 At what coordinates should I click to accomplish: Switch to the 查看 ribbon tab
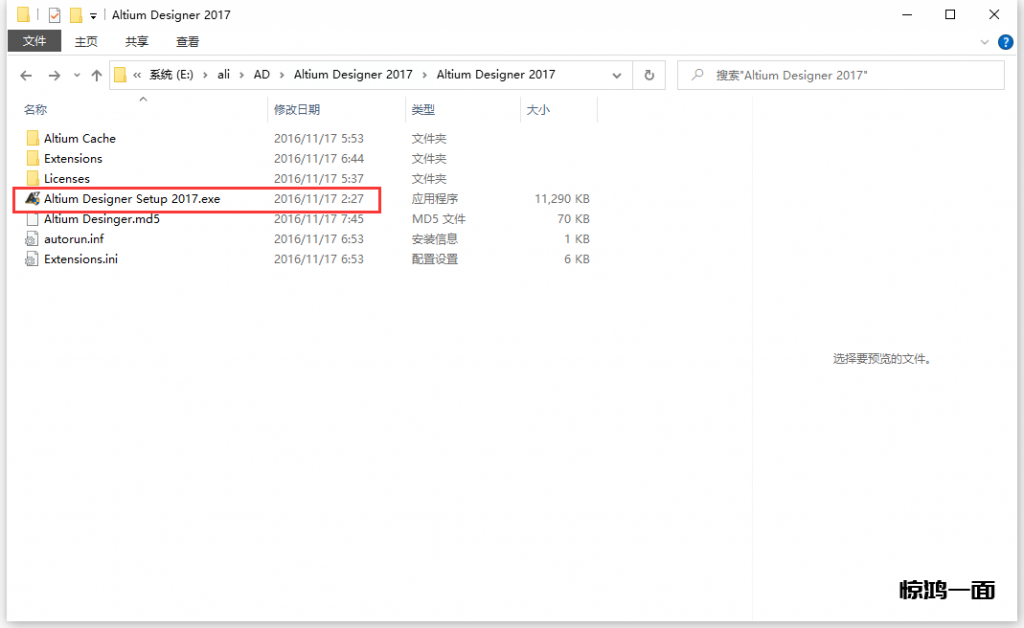187,41
